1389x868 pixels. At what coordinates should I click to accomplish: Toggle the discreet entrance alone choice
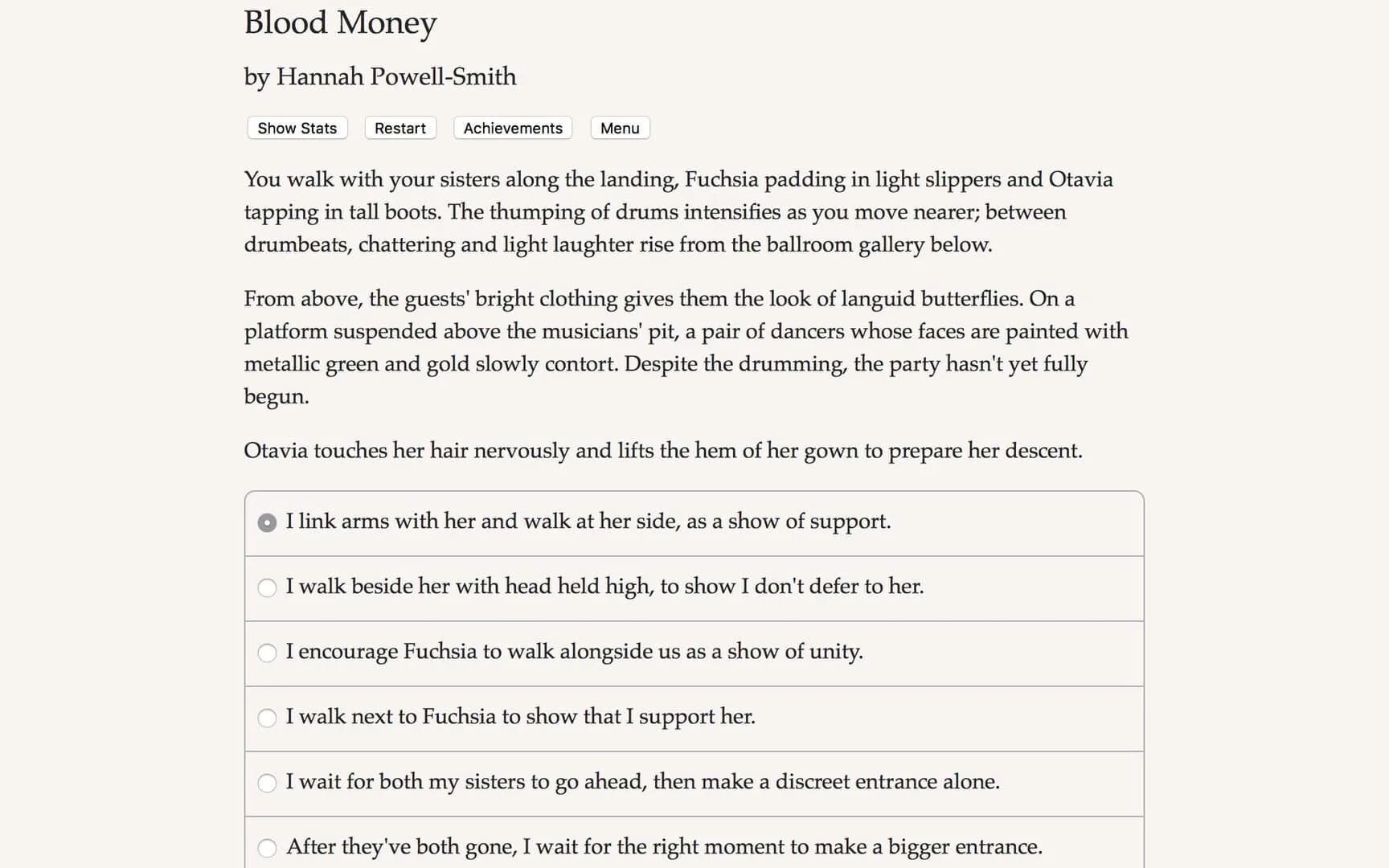267,783
